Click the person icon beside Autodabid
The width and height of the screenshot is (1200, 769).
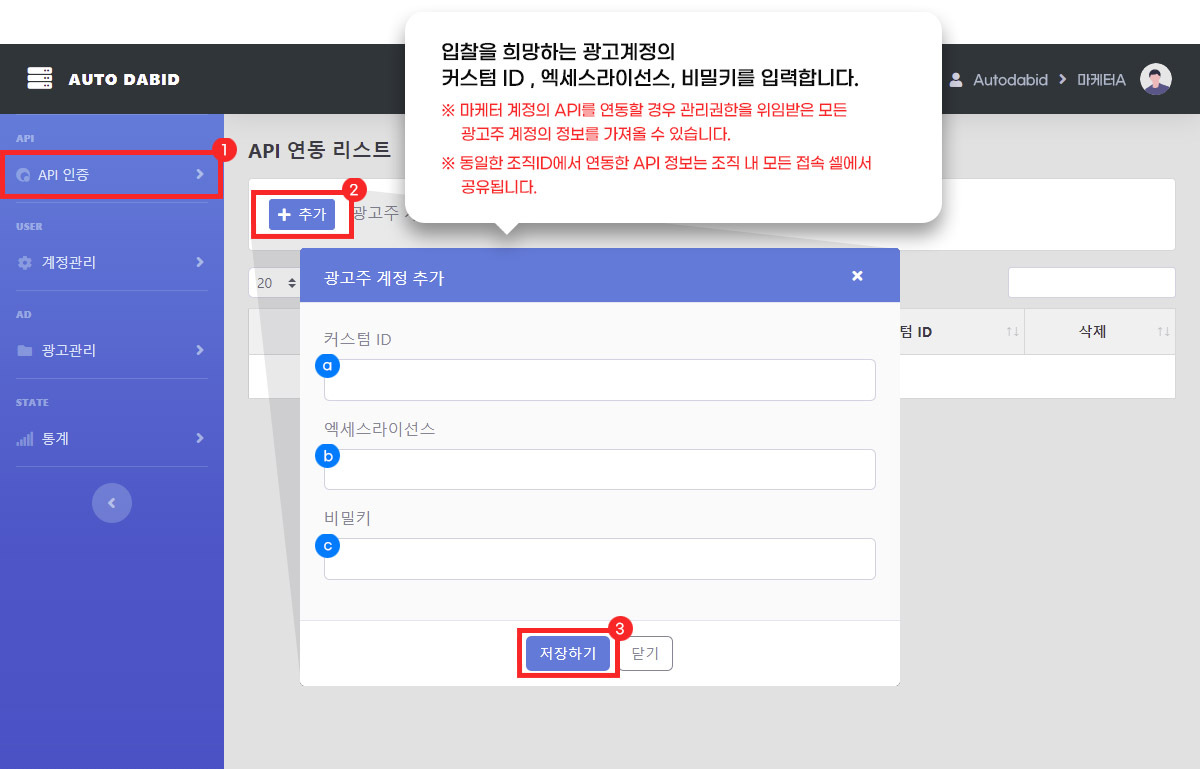[956, 79]
